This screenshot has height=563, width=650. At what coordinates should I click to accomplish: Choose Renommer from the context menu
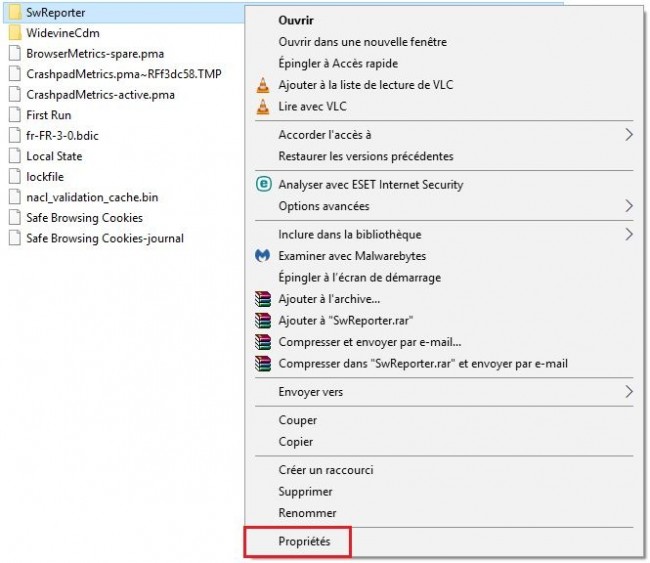tap(308, 513)
